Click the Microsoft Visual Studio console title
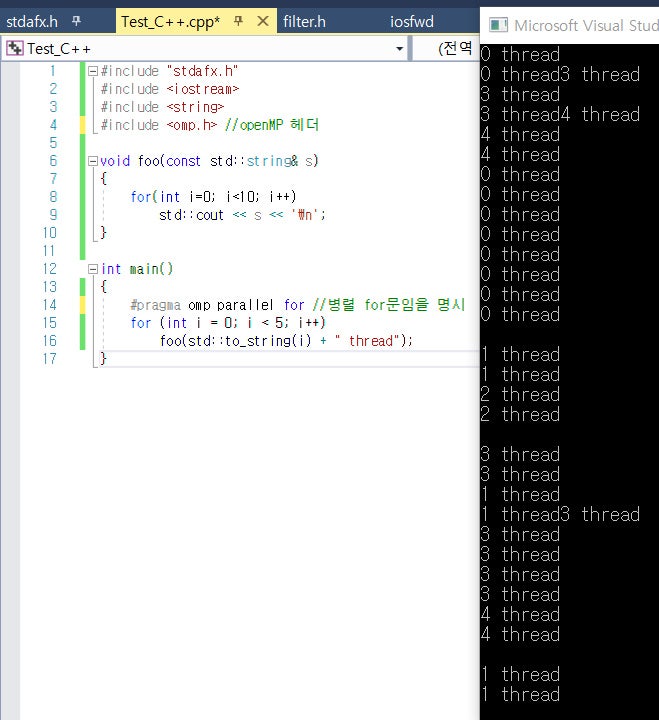 pos(586,26)
